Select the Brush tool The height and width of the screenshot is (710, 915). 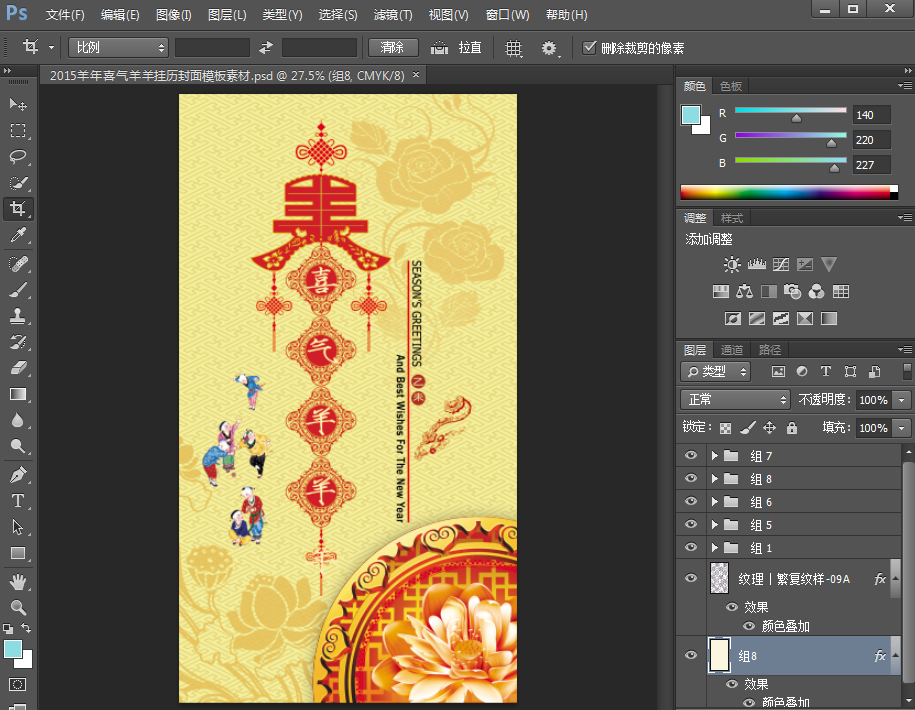18,290
